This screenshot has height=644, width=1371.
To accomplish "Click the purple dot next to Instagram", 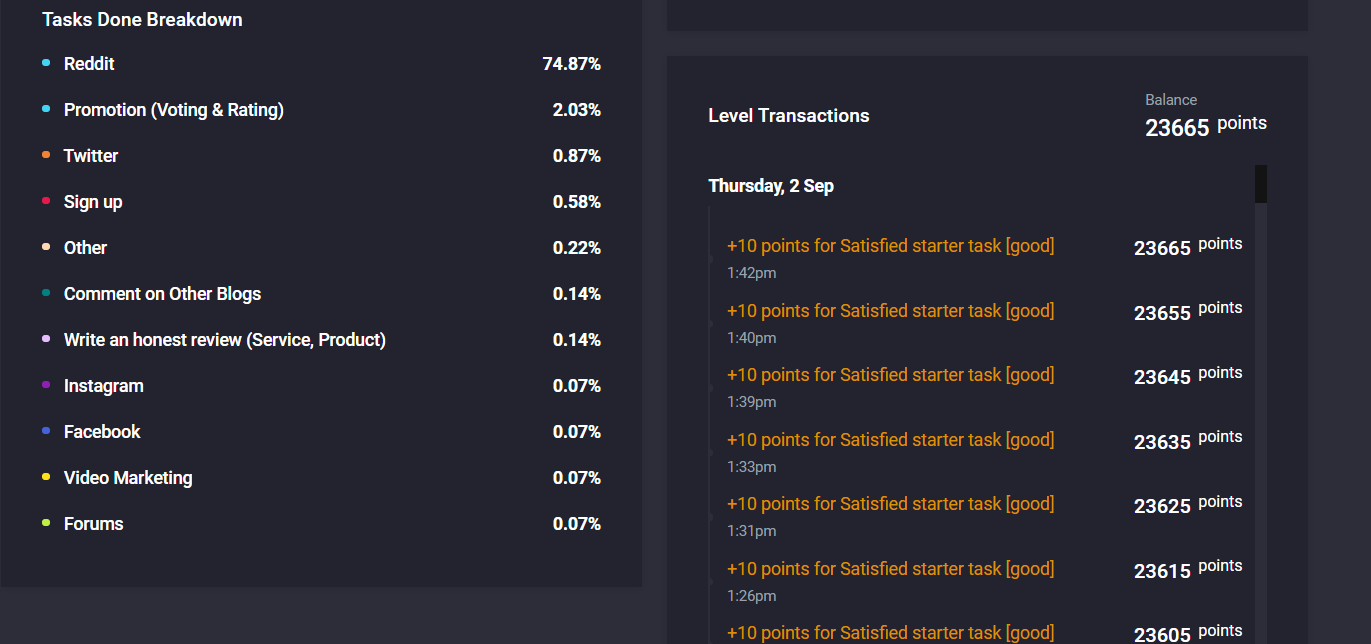I will pyautogui.click(x=46, y=385).
